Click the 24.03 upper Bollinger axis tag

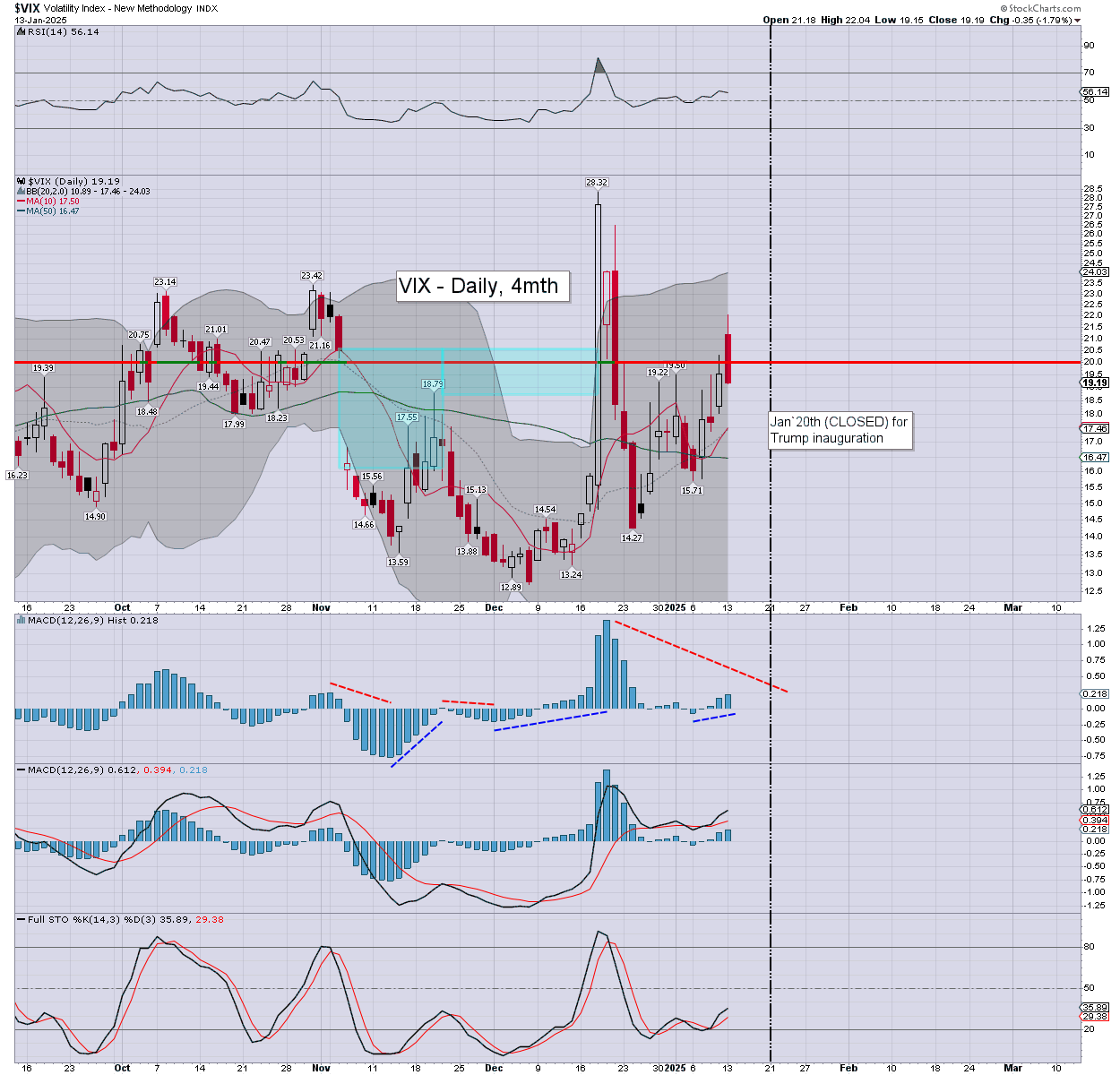tap(1095, 271)
